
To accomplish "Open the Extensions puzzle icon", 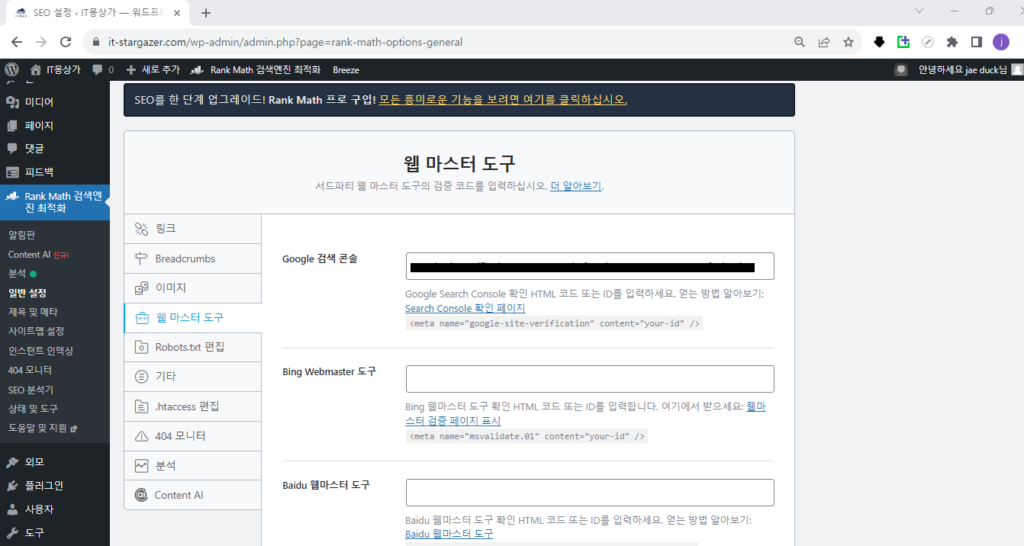I will (x=952, y=42).
